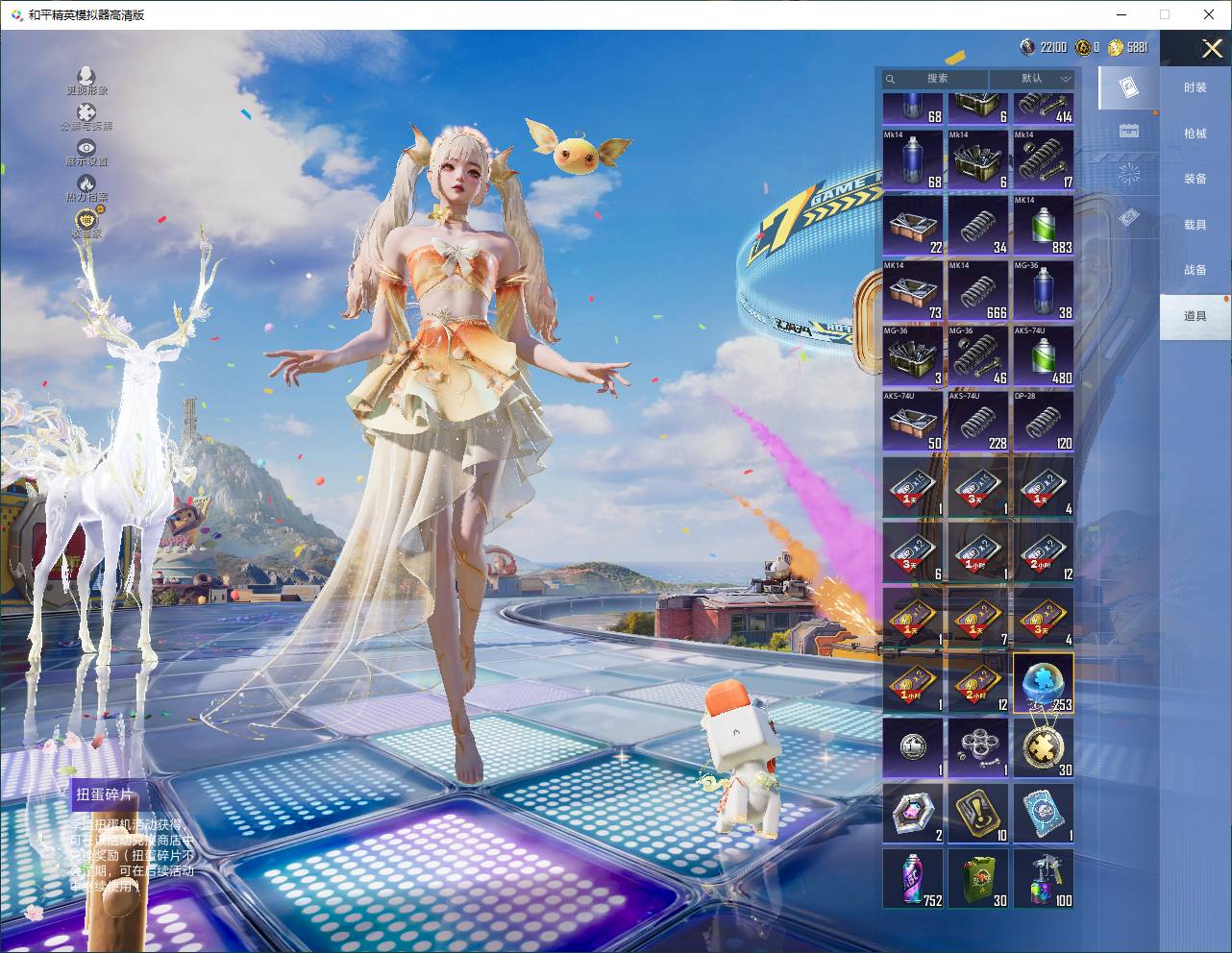This screenshot has height=953, width=1232.
Task: Select the green fuel can, count 30
Action: (978, 878)
